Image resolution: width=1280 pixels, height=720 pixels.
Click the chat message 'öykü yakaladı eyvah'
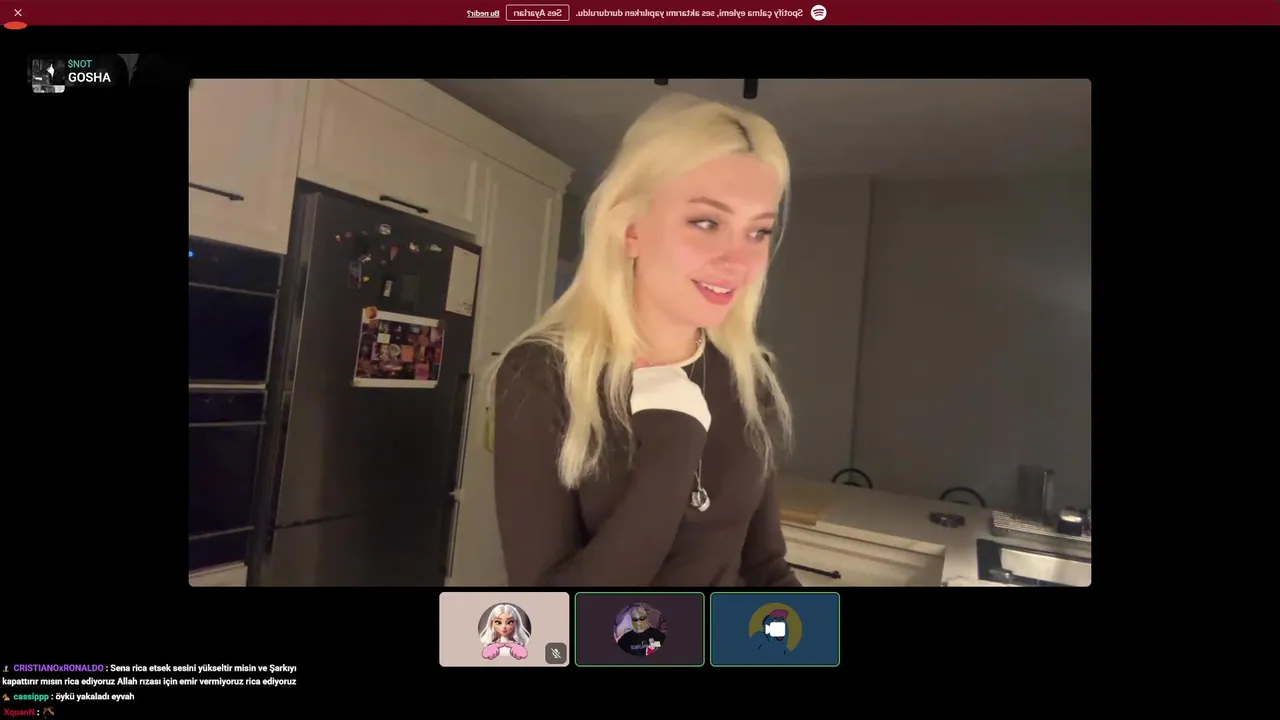point(95,697)
